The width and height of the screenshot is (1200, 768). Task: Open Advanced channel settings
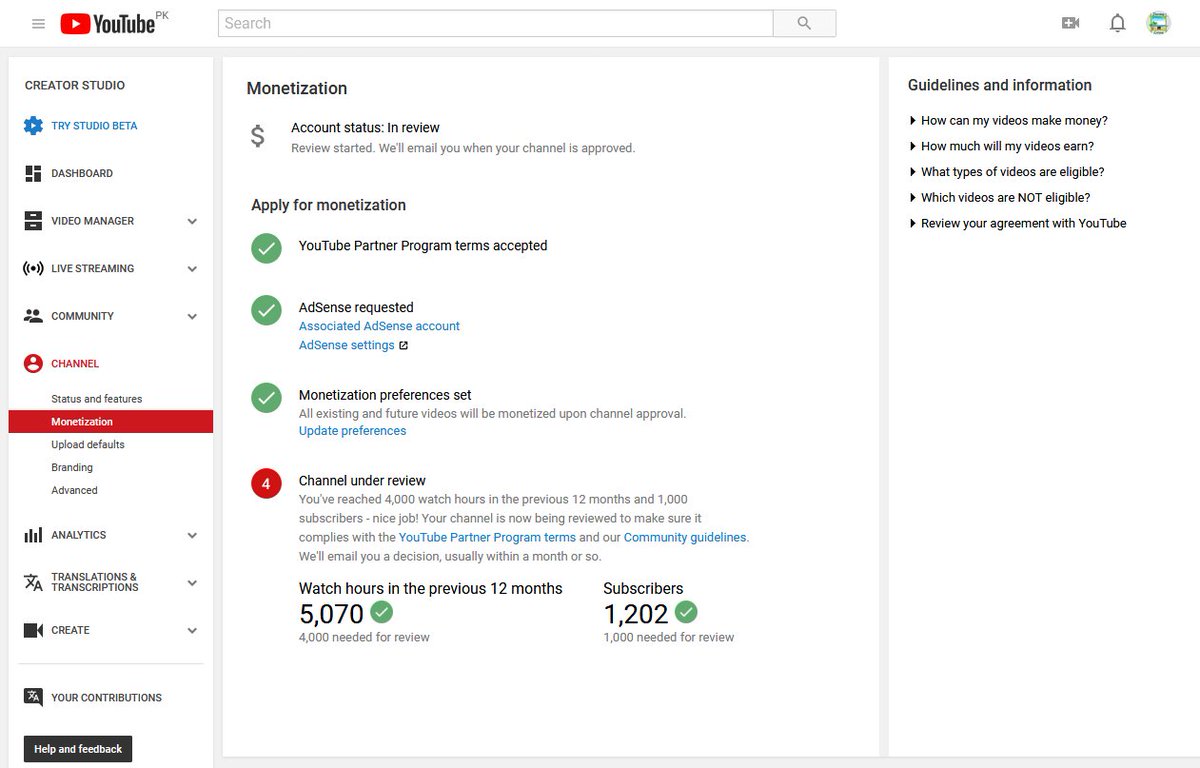[x=75, y=491]
